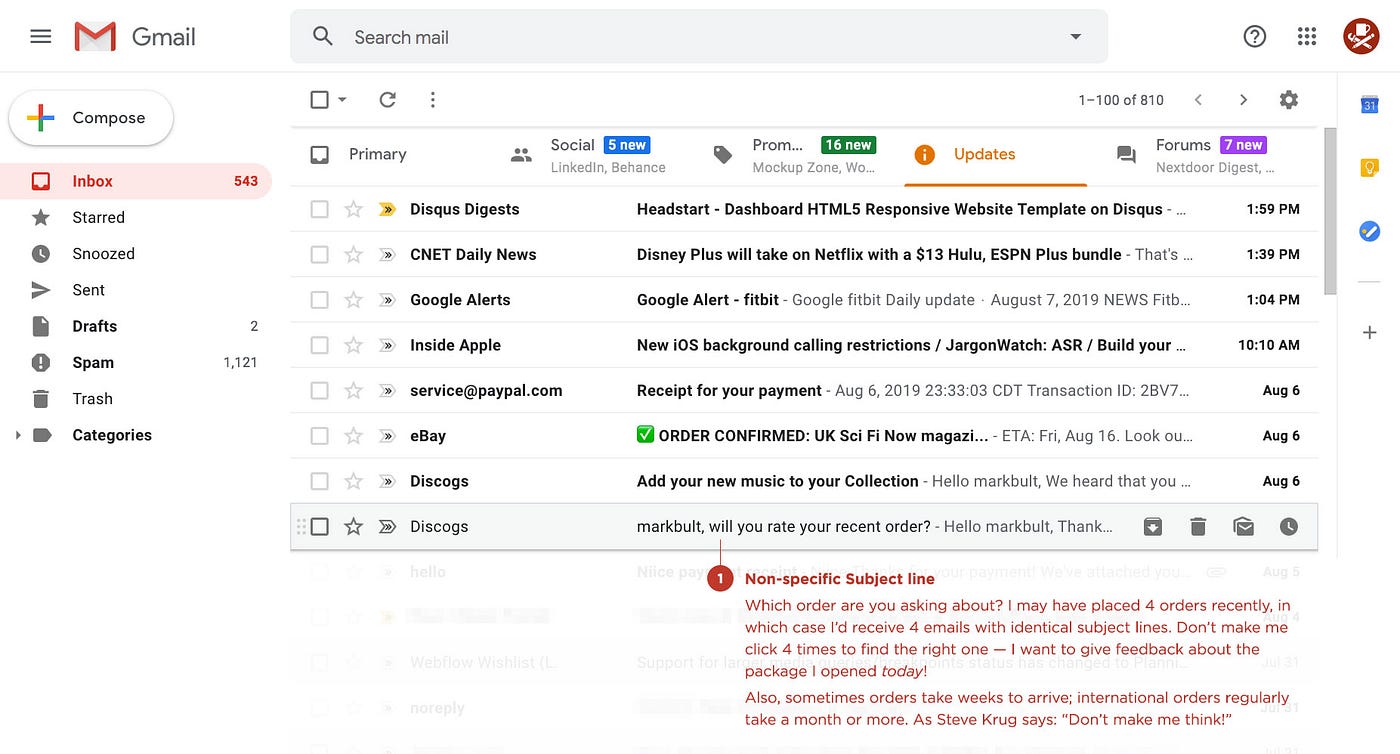Open the Support help icon
Viewport: 1400px width, 754px height.
tap(1254, 37)
